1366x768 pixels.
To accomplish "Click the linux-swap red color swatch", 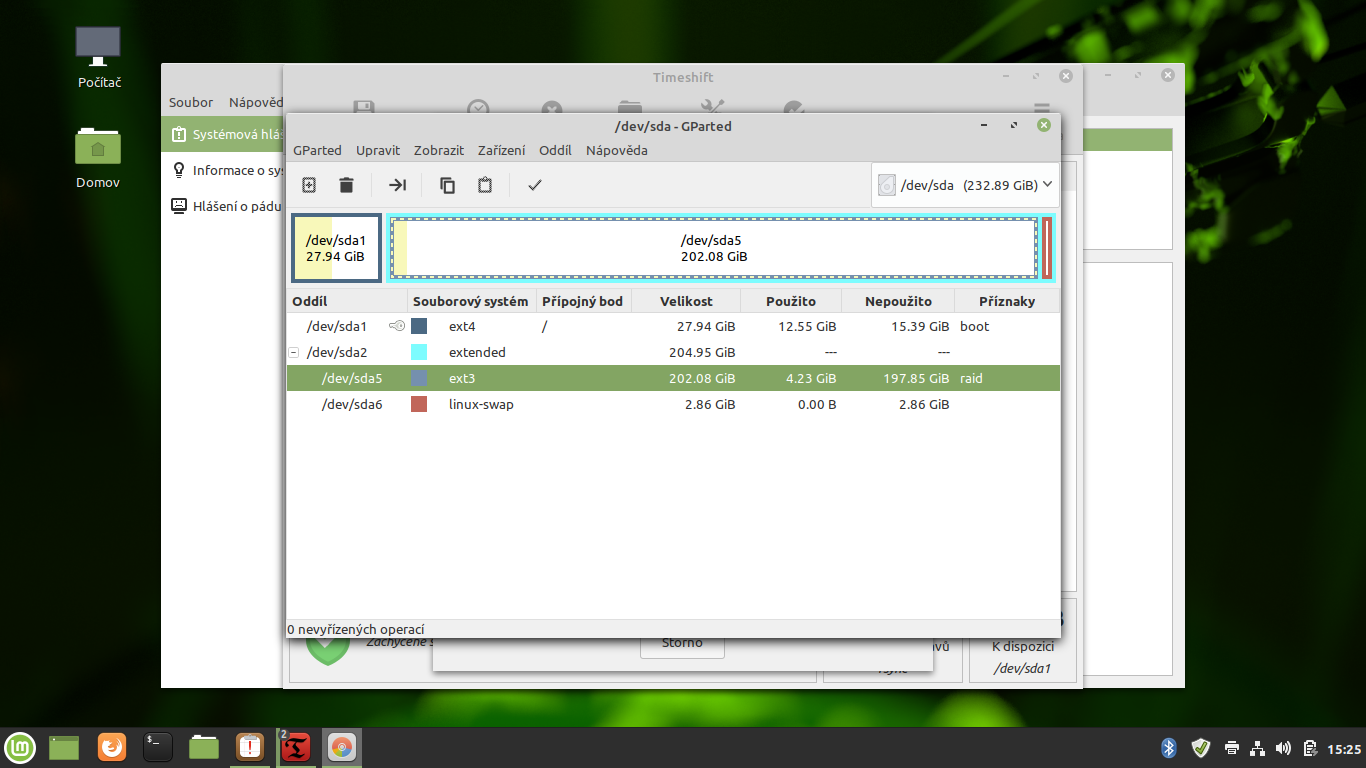I will point(419,404).
